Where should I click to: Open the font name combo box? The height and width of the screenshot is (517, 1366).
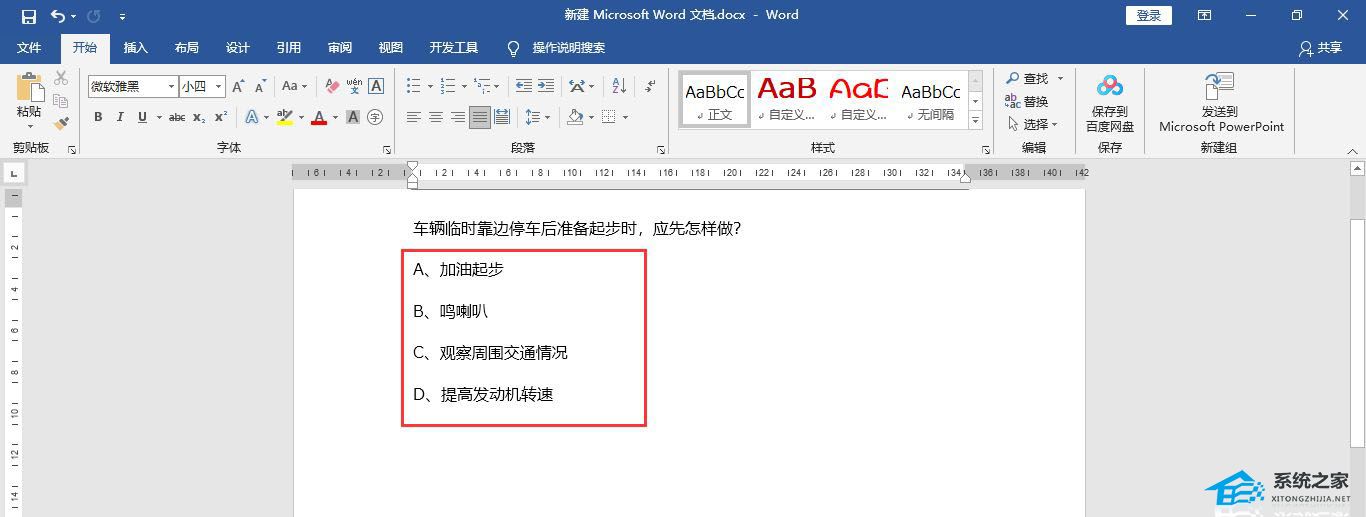coord(133,87)
